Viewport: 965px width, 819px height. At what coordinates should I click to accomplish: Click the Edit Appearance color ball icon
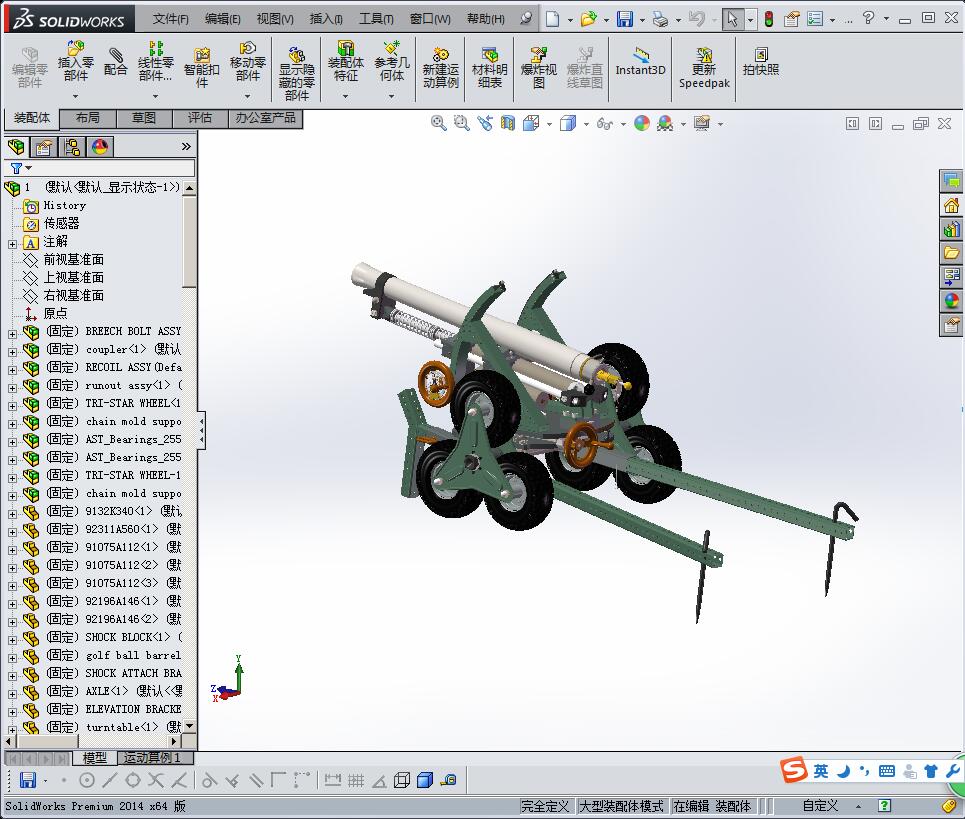pyautogui.click(x=641, y=123)
